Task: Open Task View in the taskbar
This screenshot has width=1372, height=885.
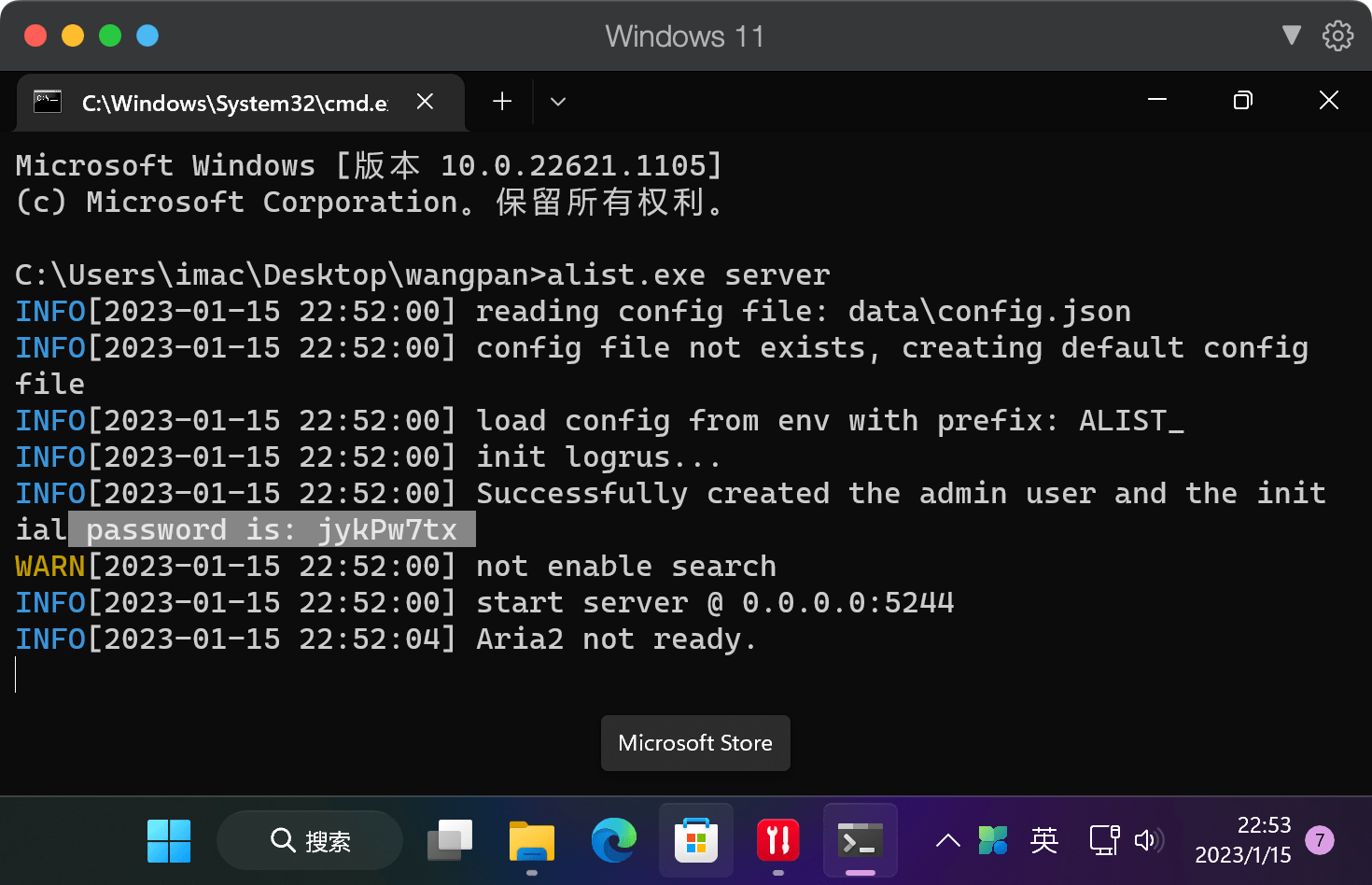Action: pos(450,840)
